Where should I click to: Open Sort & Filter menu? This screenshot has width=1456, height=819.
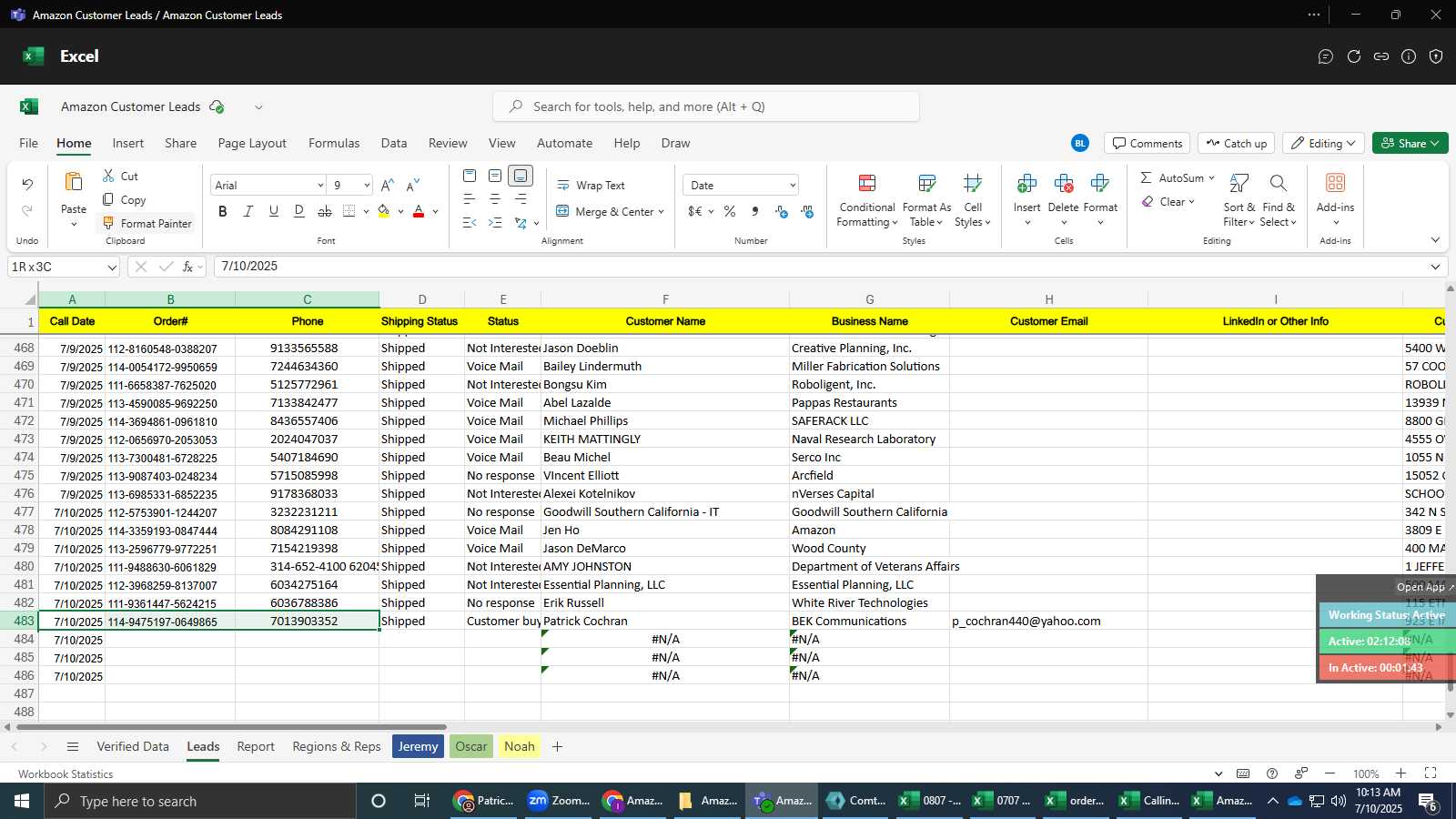pos(1239,201)
